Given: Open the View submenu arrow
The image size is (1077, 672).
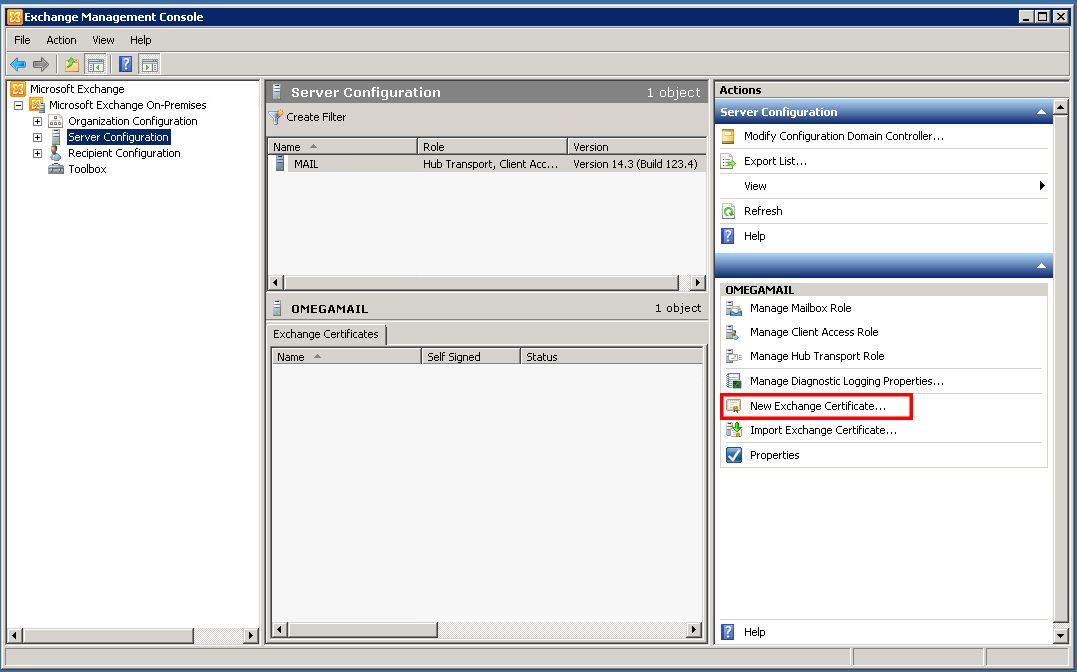Looking at the screenshot, I should point(1042,186).
